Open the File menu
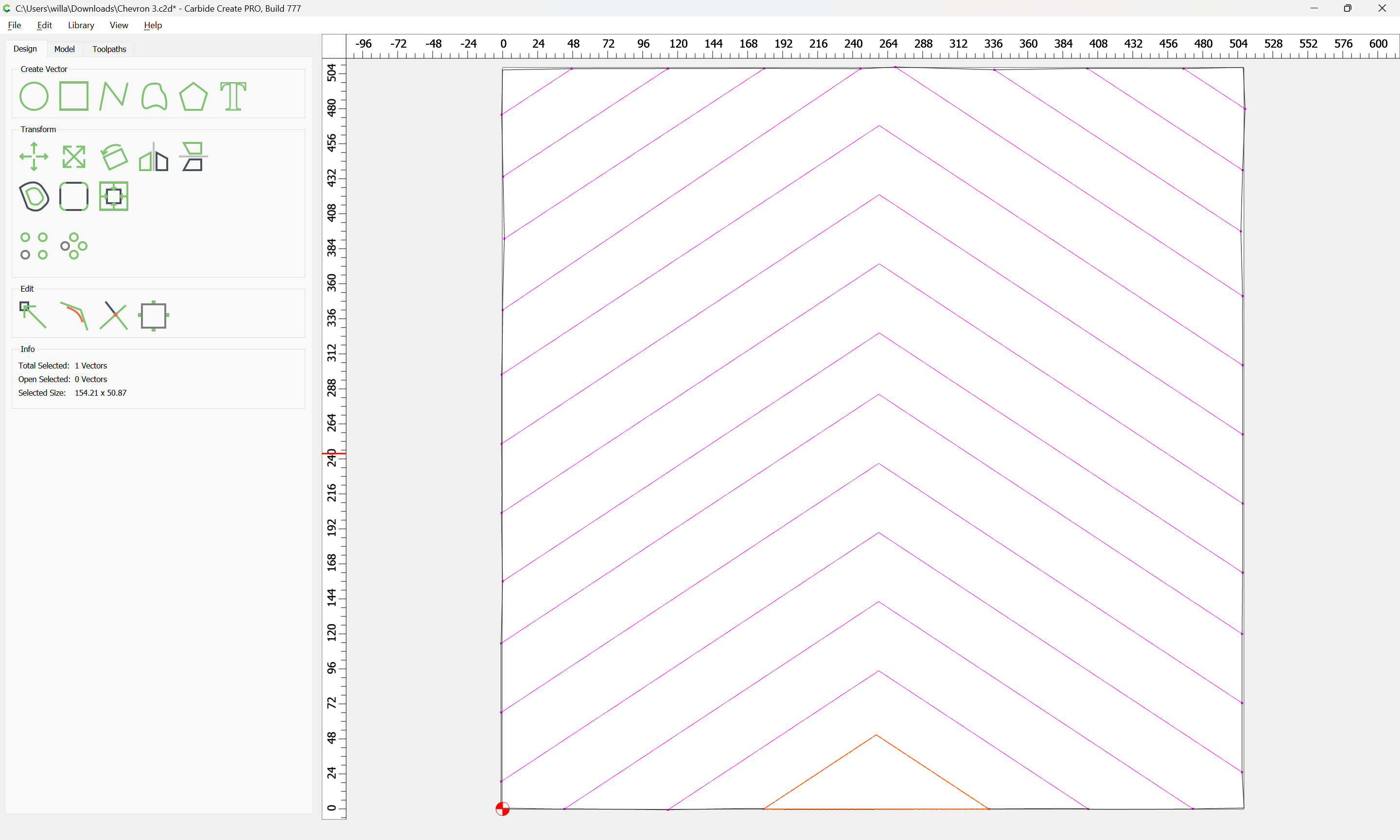This screenshot has width=1400, height=840. pos(14,25)
